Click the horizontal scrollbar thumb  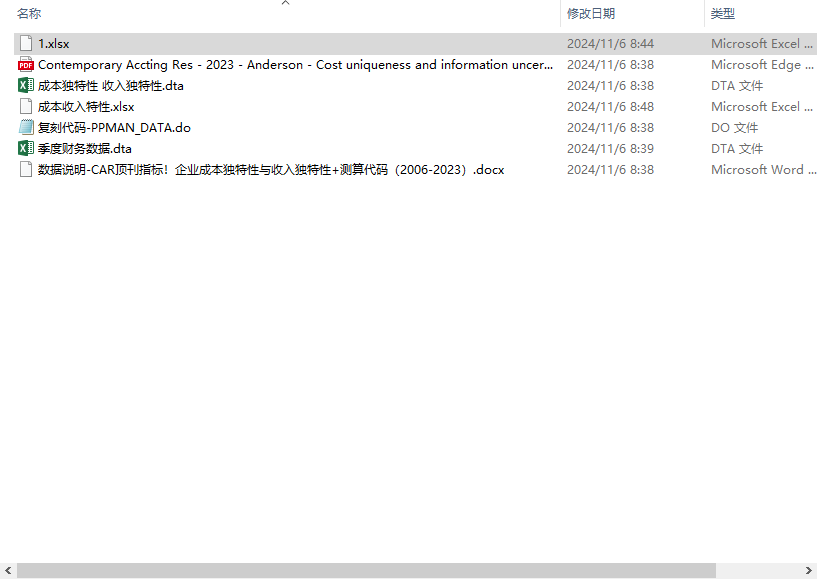point(366,571)
